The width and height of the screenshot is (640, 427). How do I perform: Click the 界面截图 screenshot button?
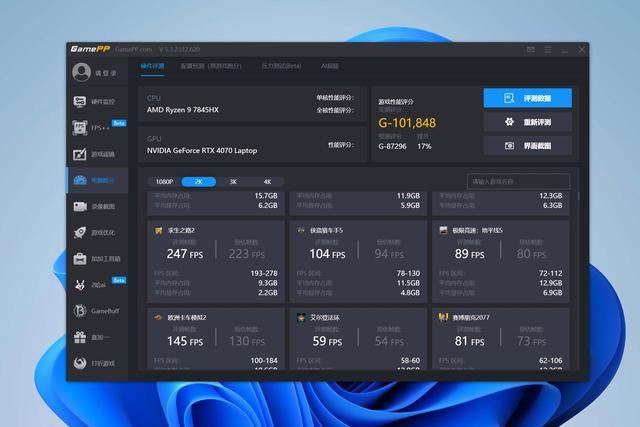point(528,146)
